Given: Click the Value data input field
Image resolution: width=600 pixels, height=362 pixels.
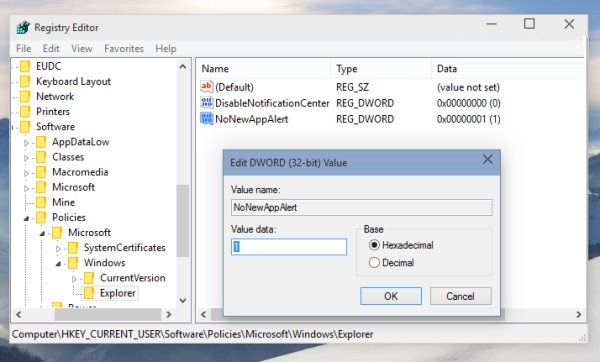Looking at the screenshot, I should point(289,247).
